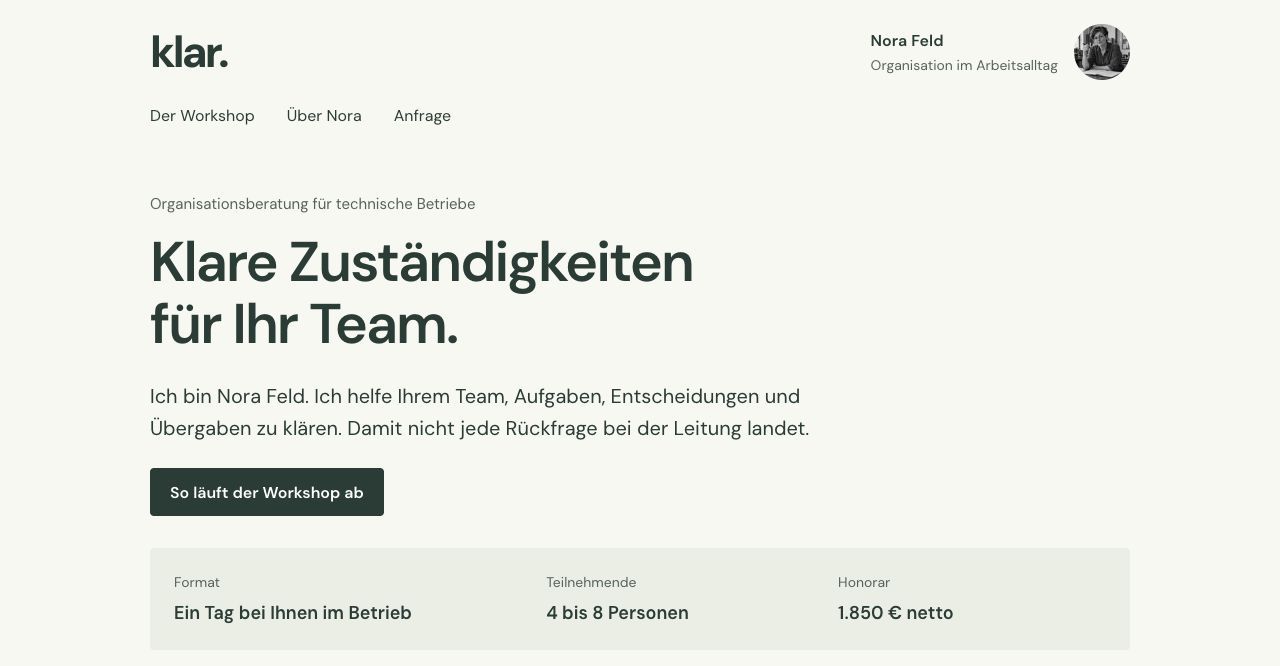Click the 'Format' label
Viewport: 1280px width, 666px height.
pyautogui.click(x=197, y=582)
